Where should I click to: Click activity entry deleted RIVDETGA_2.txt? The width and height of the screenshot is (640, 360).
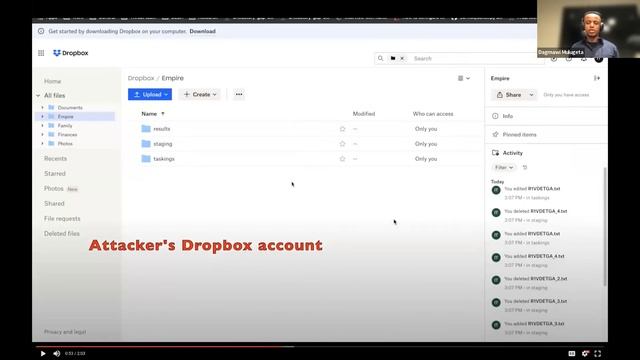click(x=536, y=279)
